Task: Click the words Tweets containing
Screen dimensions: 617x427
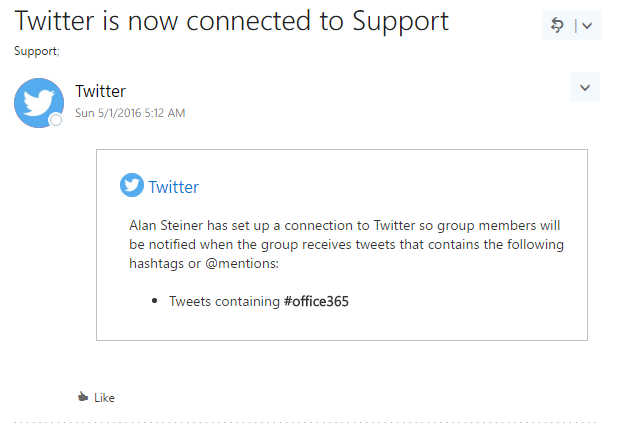Action: [x=224, y=301]
